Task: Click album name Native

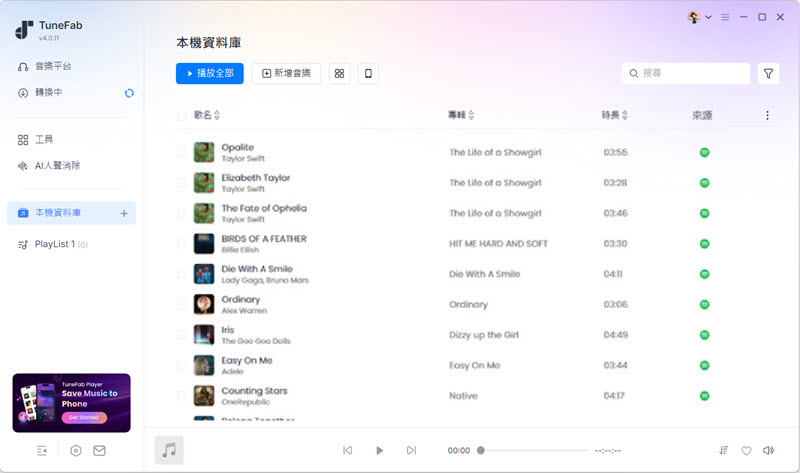Action: pyautogui.click(x=463, y=396)
